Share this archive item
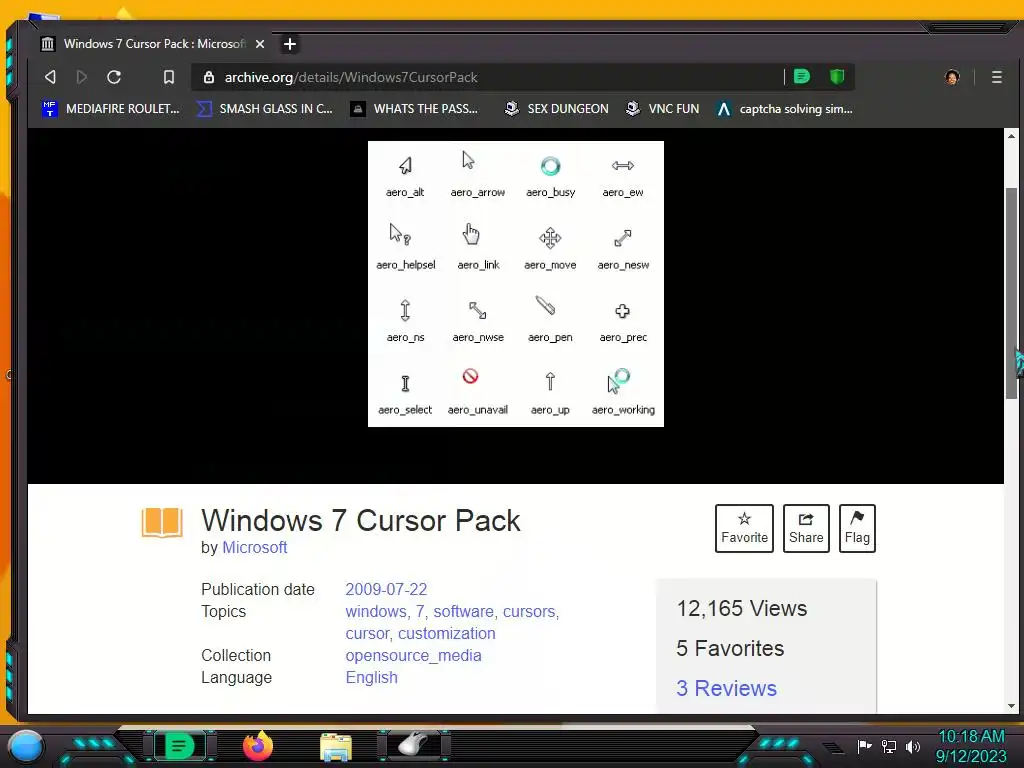 click(x=806, y=528)
